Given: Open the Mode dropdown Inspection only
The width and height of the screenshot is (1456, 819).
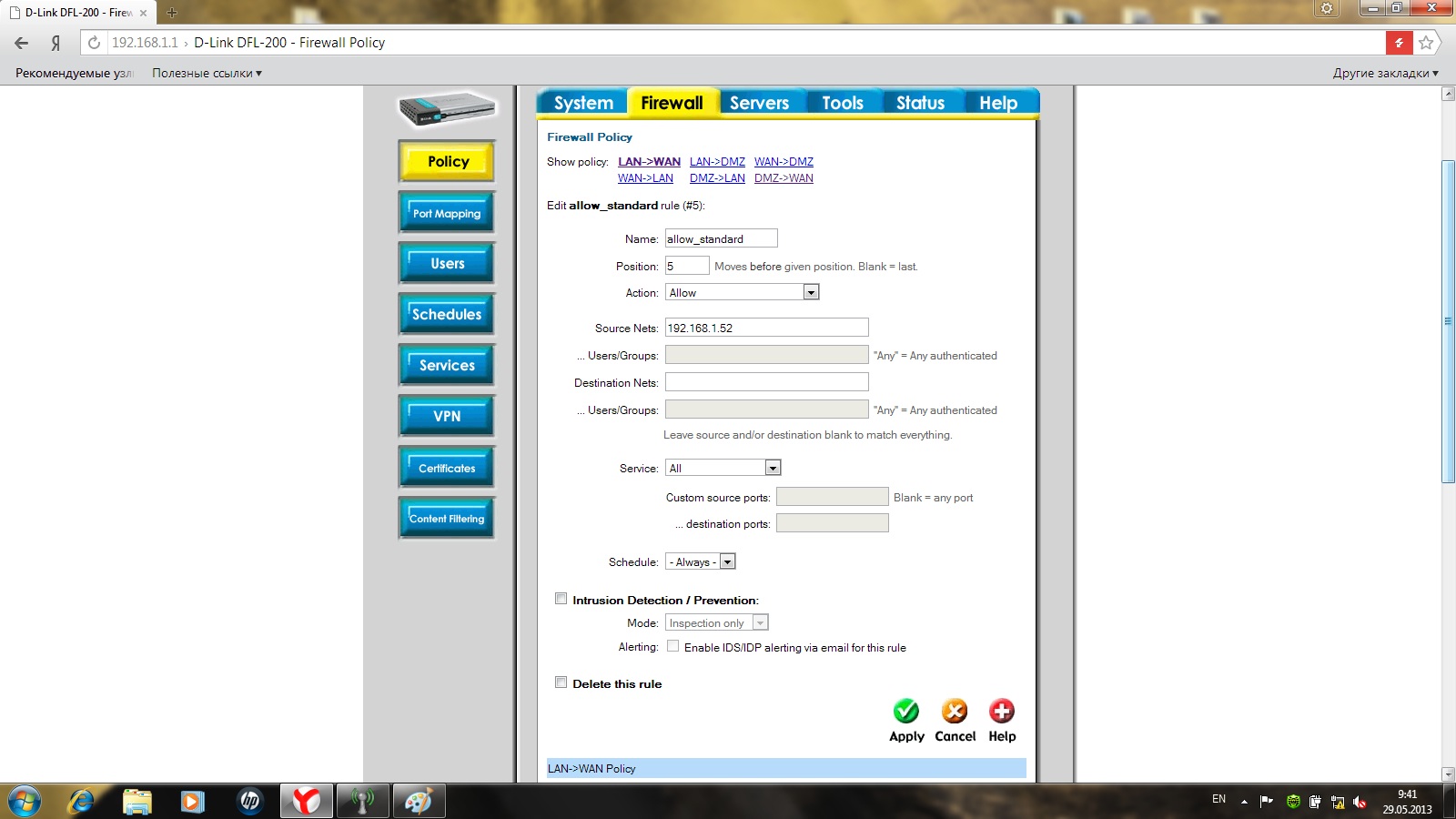Looking at the screenshot, I should (717, 622).
